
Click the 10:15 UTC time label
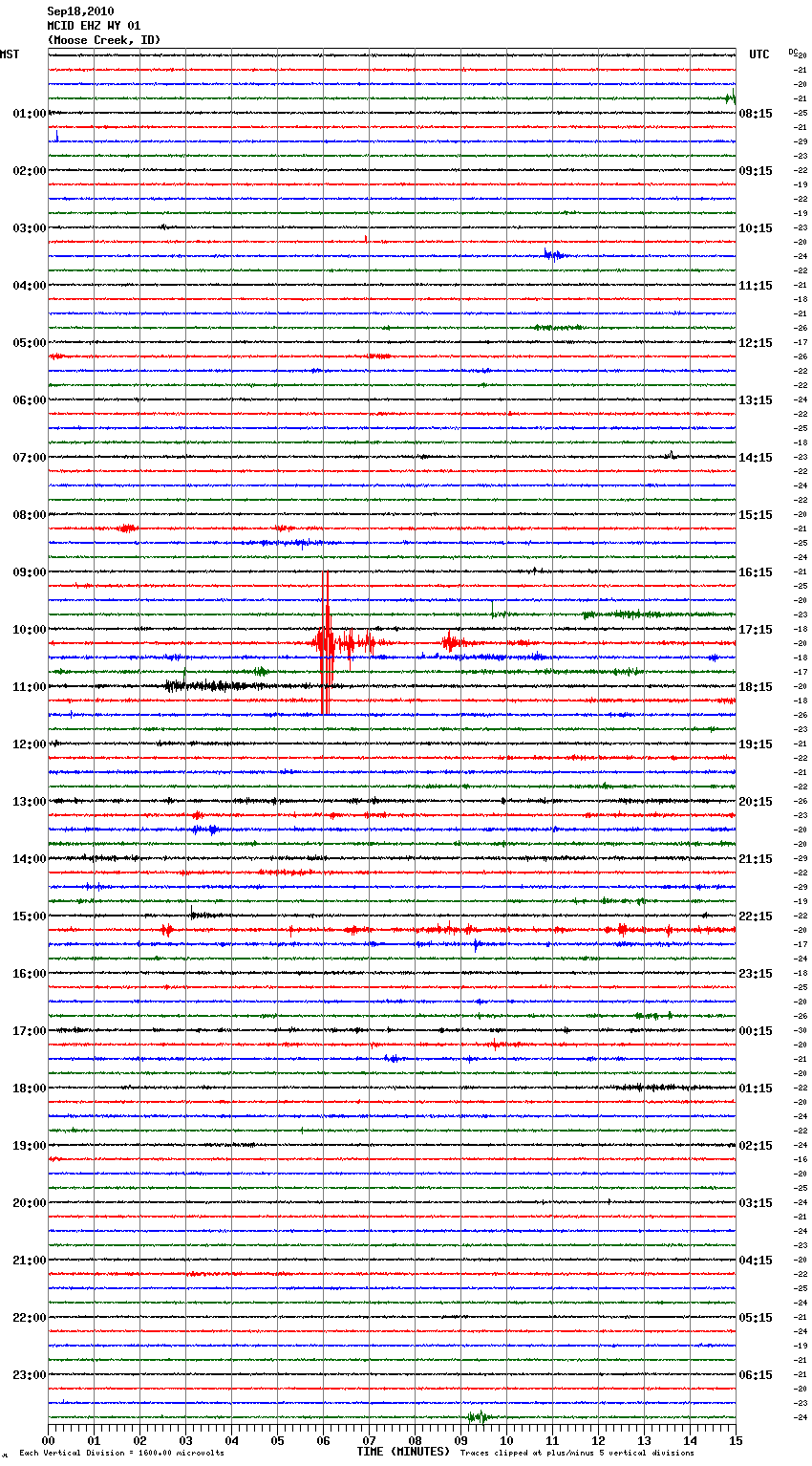click(756, 228)
